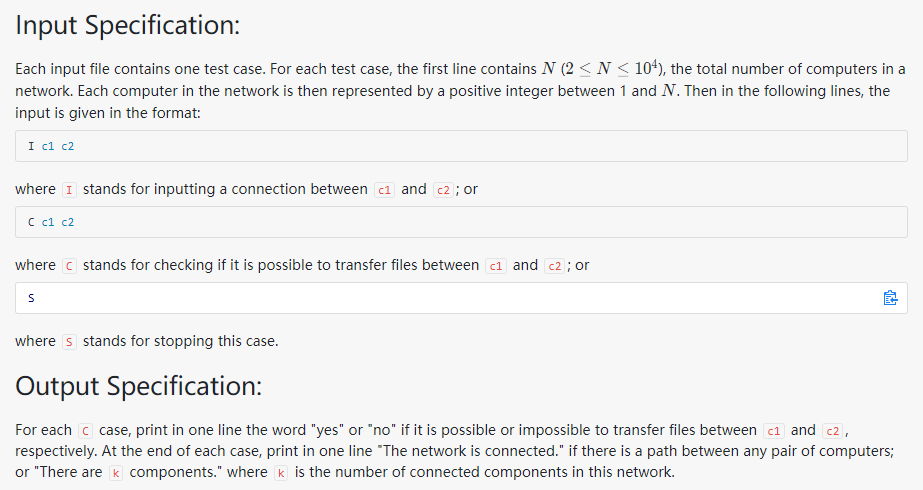Copy the S code block contents
This screenshot has width=923, height=490.
point(890,298)
